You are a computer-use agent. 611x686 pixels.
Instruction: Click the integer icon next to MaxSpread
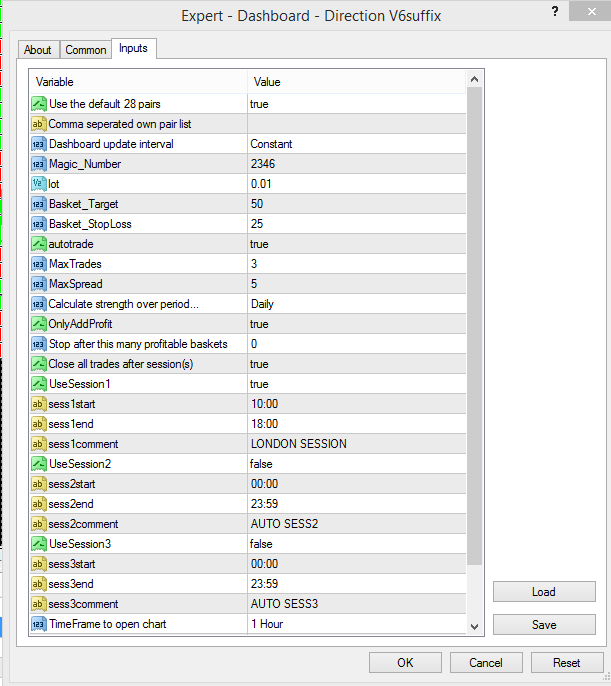click(38, 284)
